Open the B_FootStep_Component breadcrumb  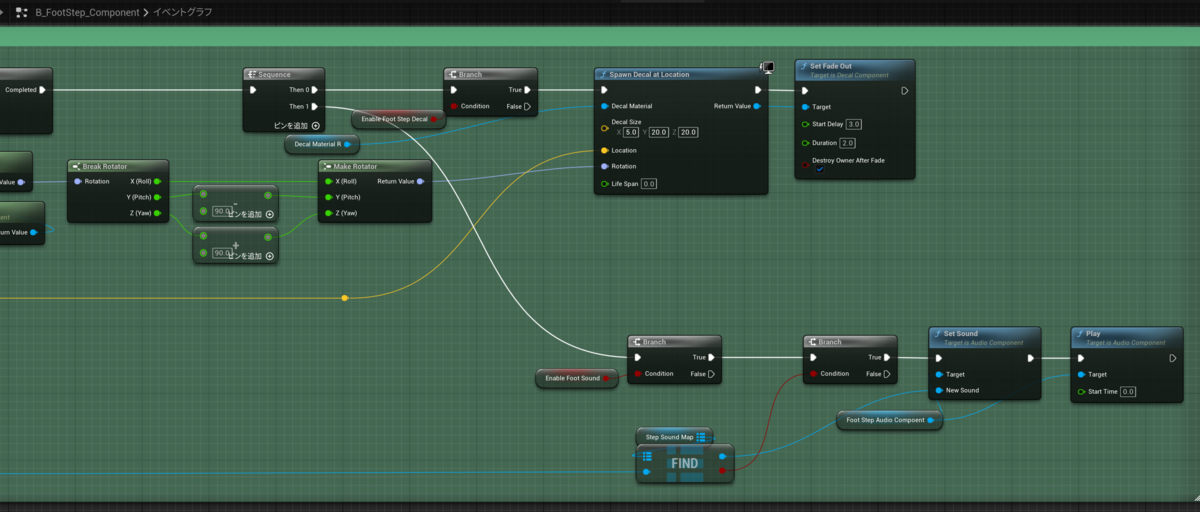pos(86,13)
